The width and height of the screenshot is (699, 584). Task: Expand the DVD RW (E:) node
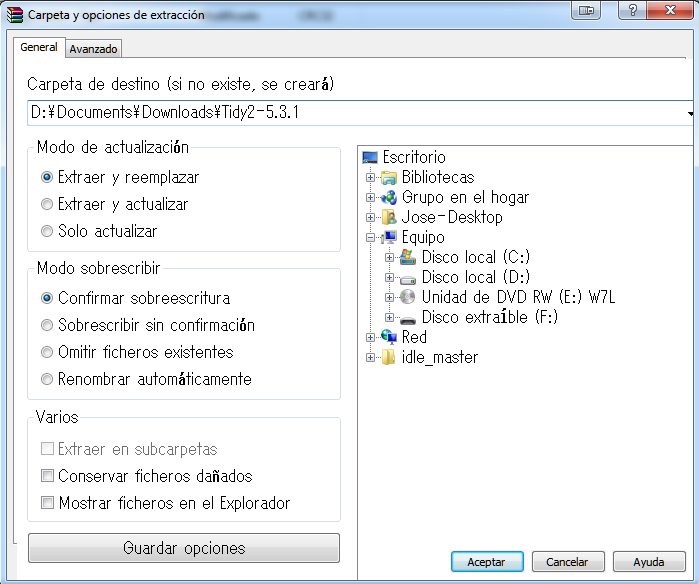point(389,297)
